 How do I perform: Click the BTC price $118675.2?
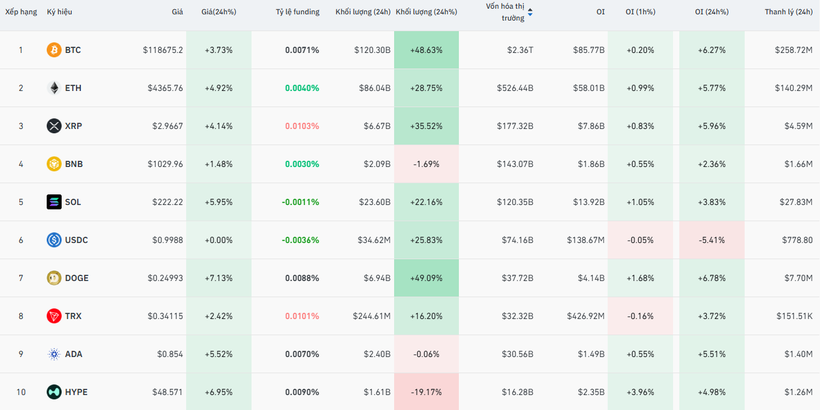point(163,50)
